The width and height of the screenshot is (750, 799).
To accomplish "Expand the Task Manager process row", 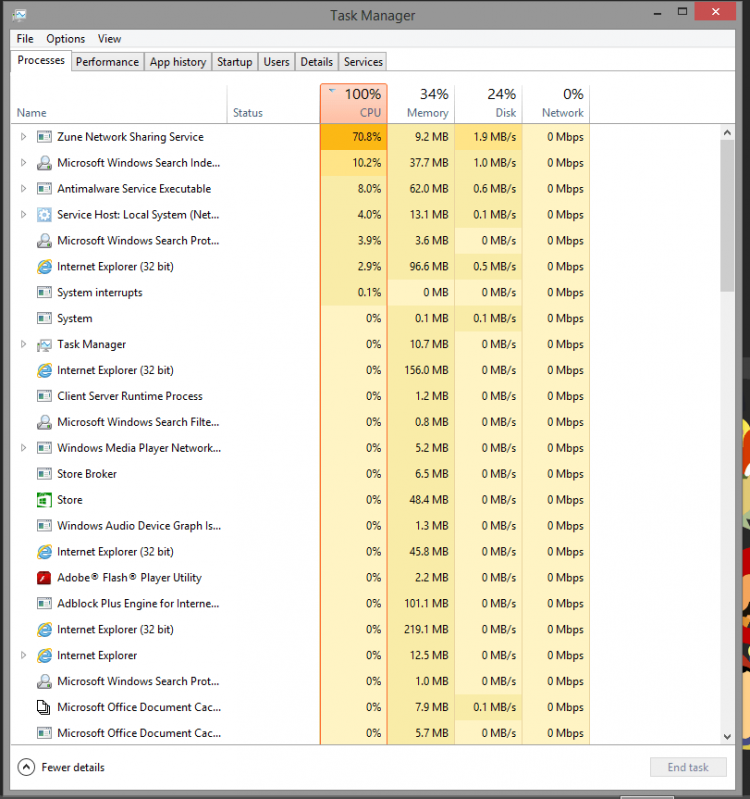I will click(23, 344).
